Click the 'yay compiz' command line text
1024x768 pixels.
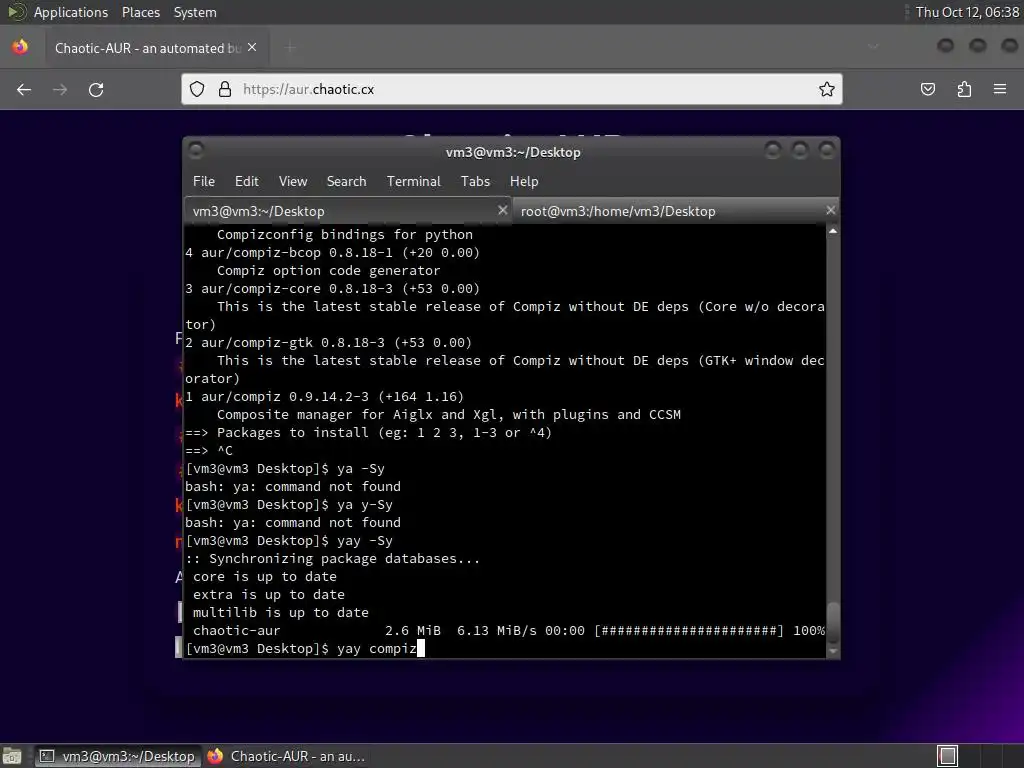tap(377, 648)
